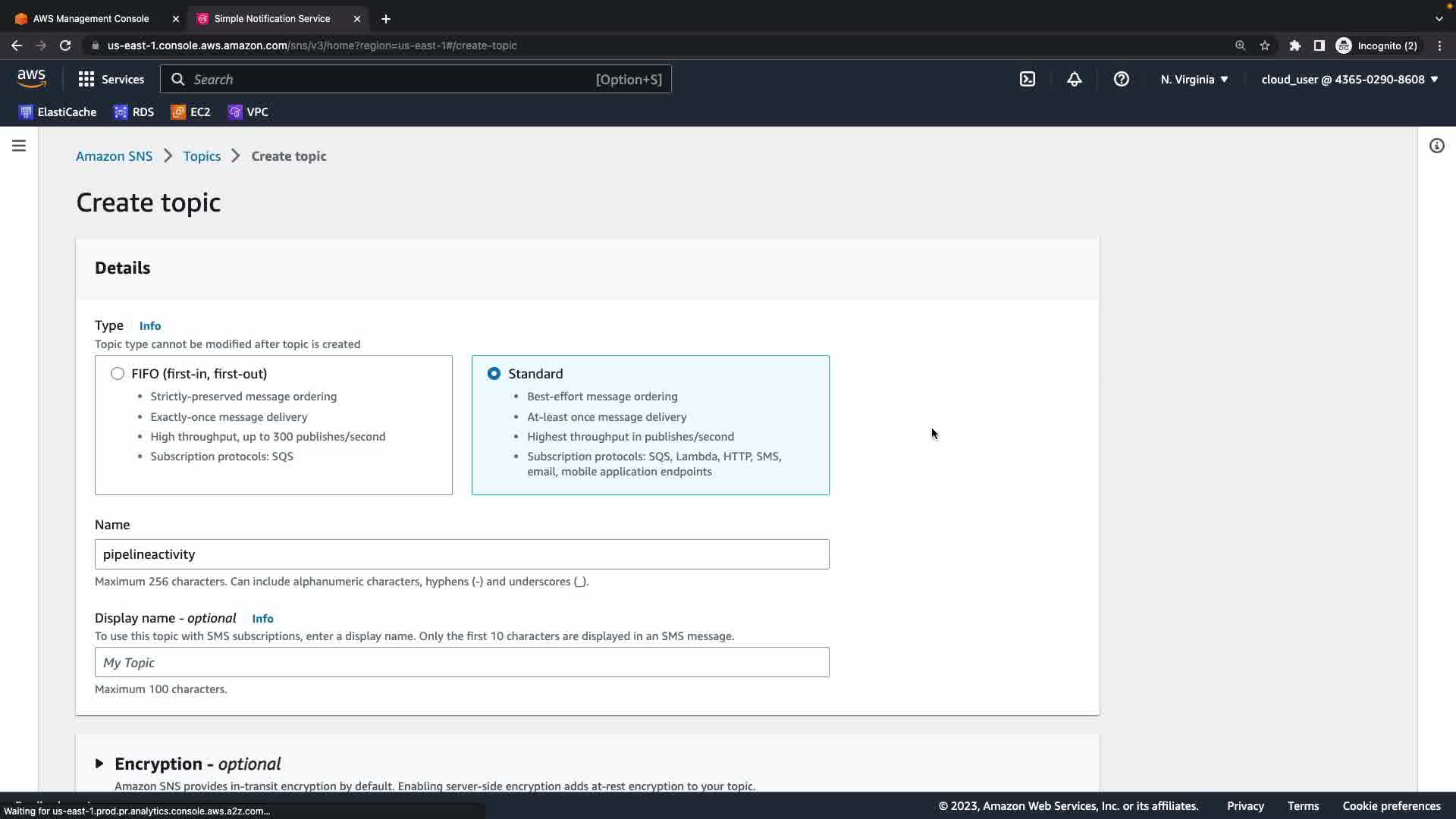This screenshot has width=1456, height=819.
Task: Open the N. Virginia region dropdown
Action: click(x=1194, y=79)
